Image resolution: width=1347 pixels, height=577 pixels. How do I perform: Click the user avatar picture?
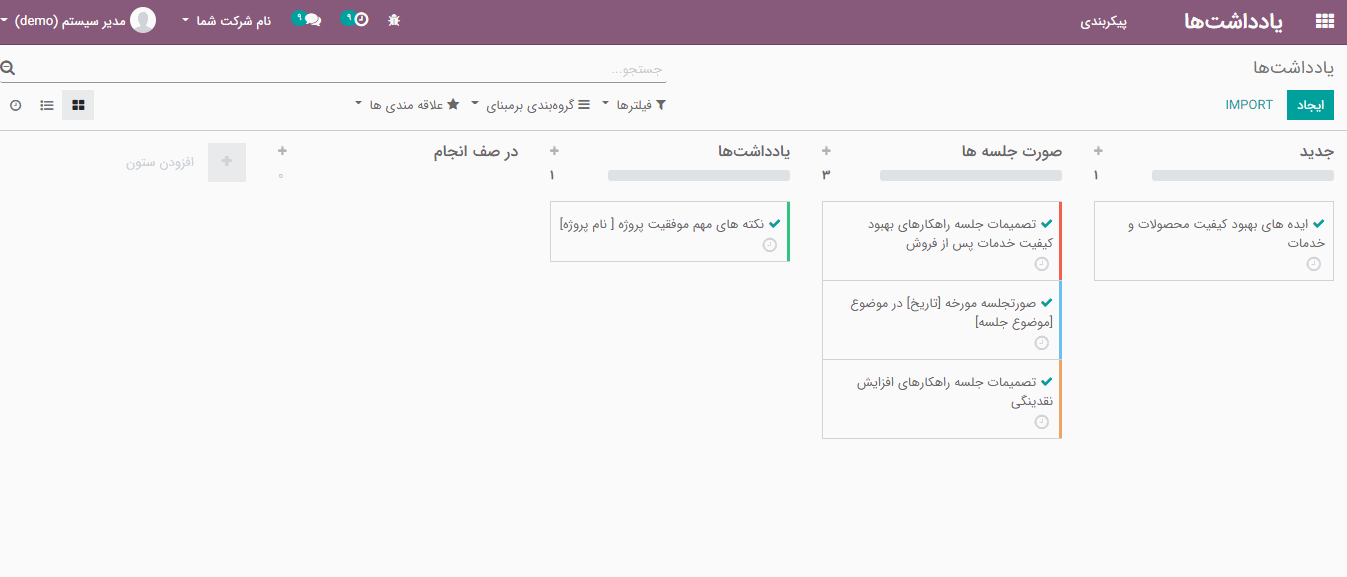143,20
